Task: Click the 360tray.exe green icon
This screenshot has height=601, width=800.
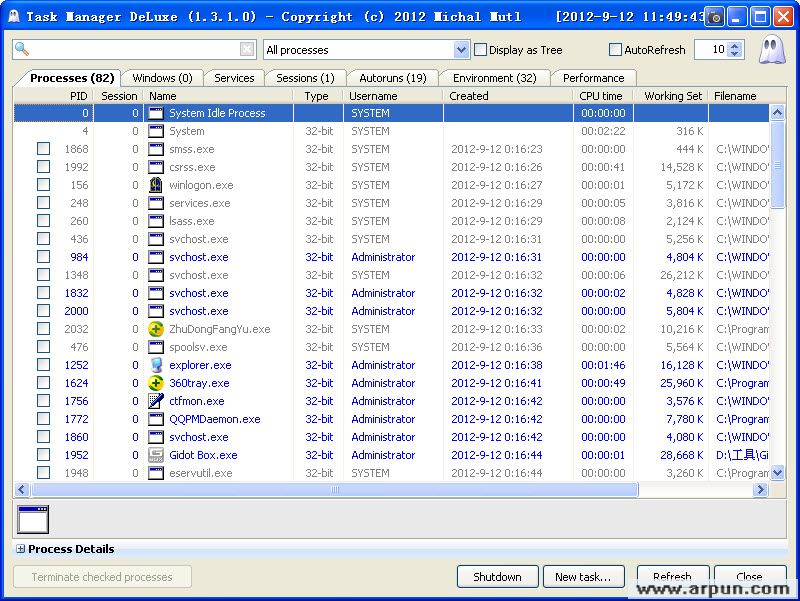Action: pos(155,383)
